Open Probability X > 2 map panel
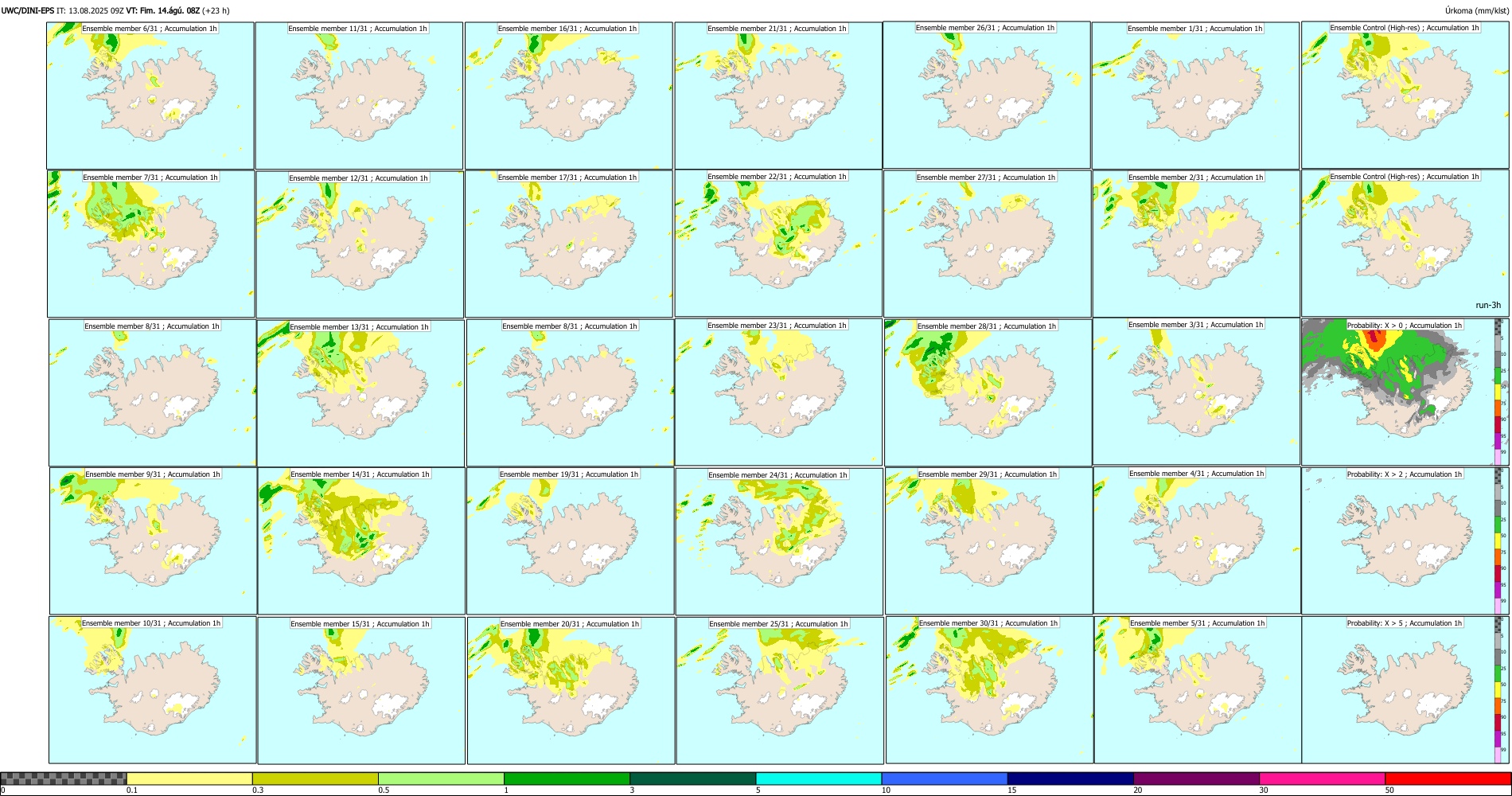The image size is (1512, 796). (x=1405, y=541)
